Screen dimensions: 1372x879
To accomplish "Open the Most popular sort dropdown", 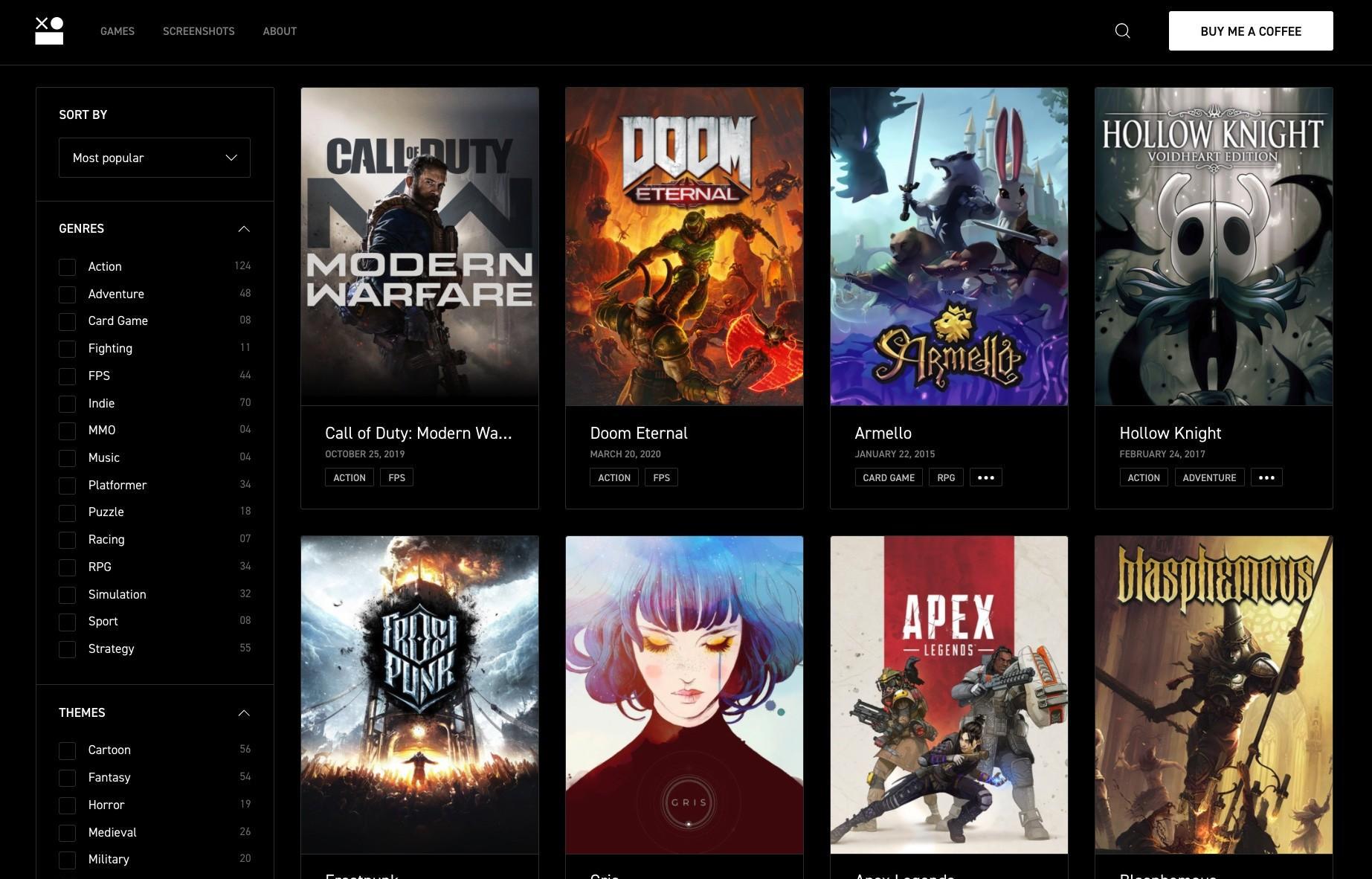I will 155,158.
